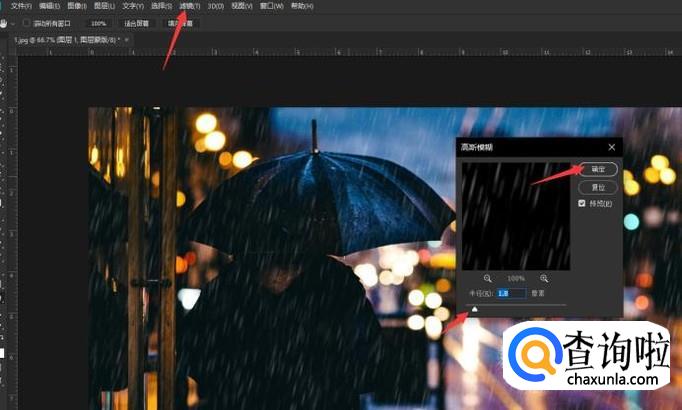Click the zoom out magnifier in Gaussian Blur dialog
Image resolution: width=682 pixels, height=410 pixels.
488,278
